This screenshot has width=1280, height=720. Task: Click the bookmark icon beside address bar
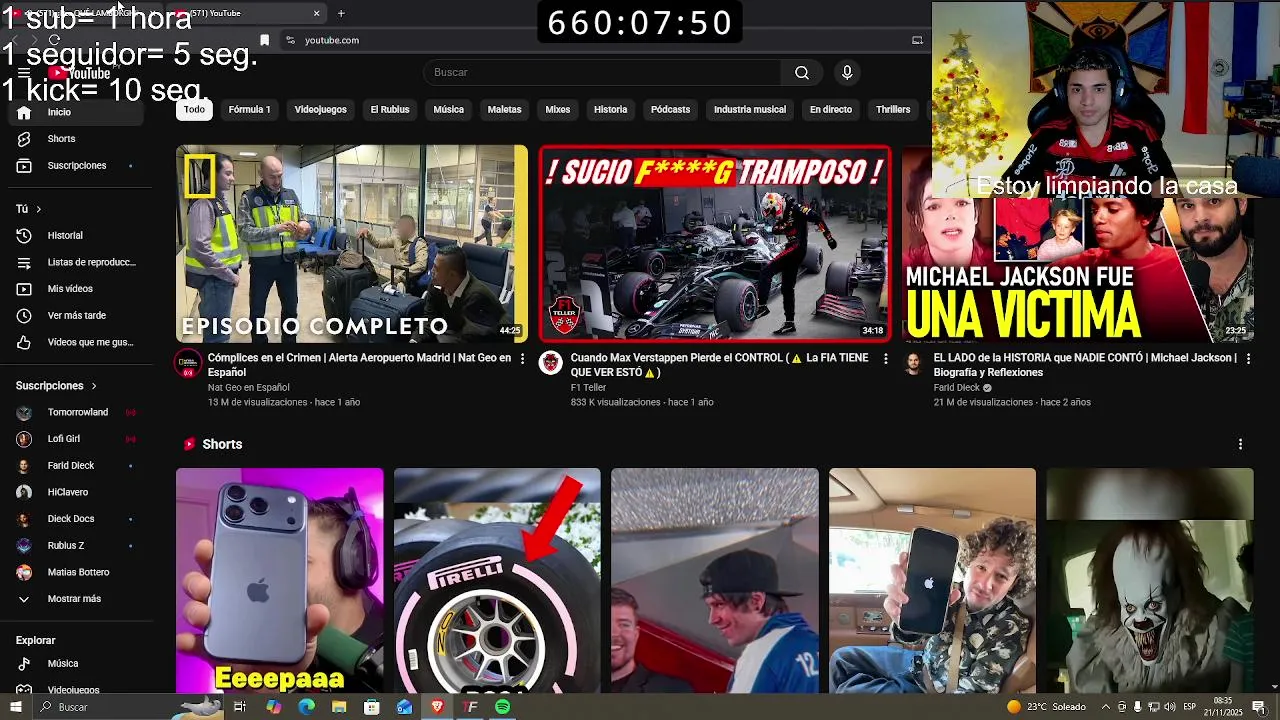pos(264,40)
